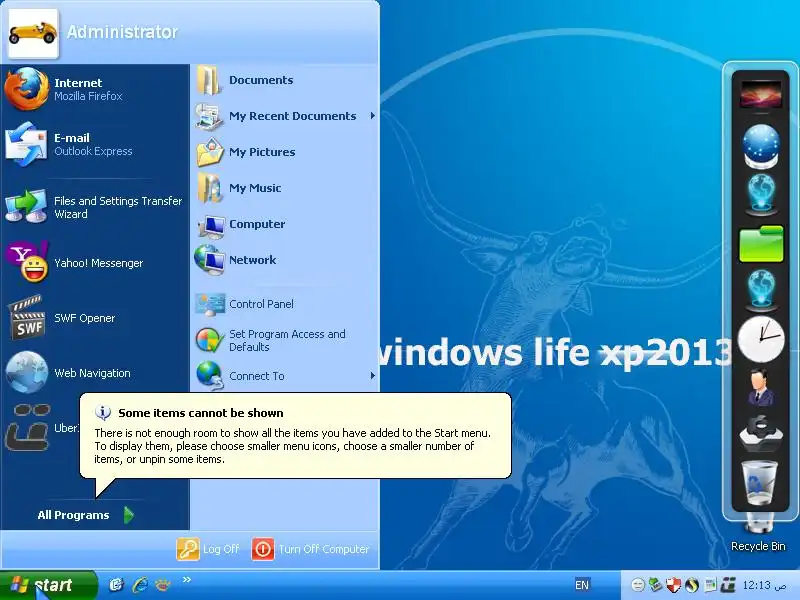The image size is (800, 600).
Task: Open the Uber program with sunglasses icon
Action: [x=41, y=428]
